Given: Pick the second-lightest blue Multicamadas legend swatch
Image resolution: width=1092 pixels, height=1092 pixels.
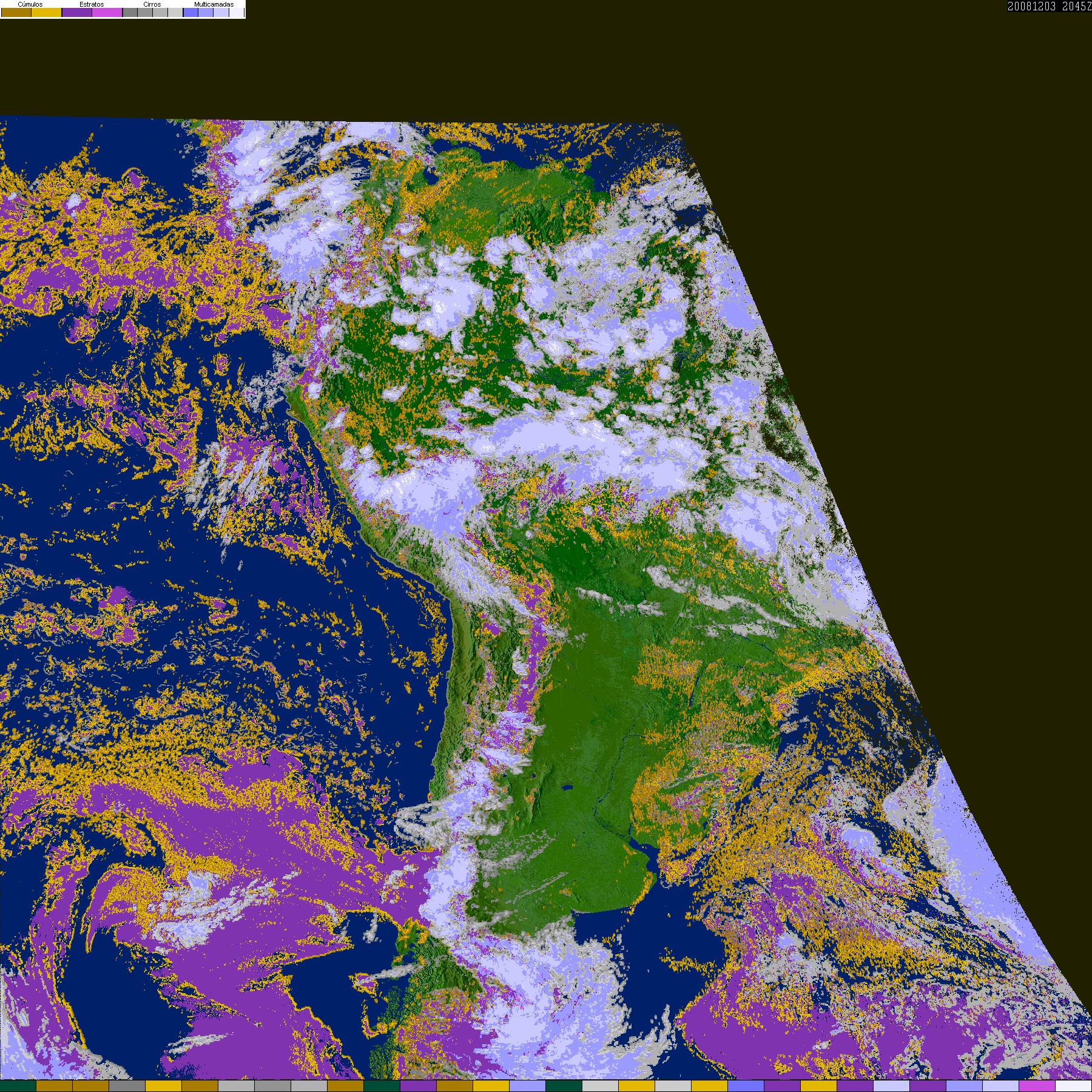Looking at the screenshot, I should (x=221, y=13).
